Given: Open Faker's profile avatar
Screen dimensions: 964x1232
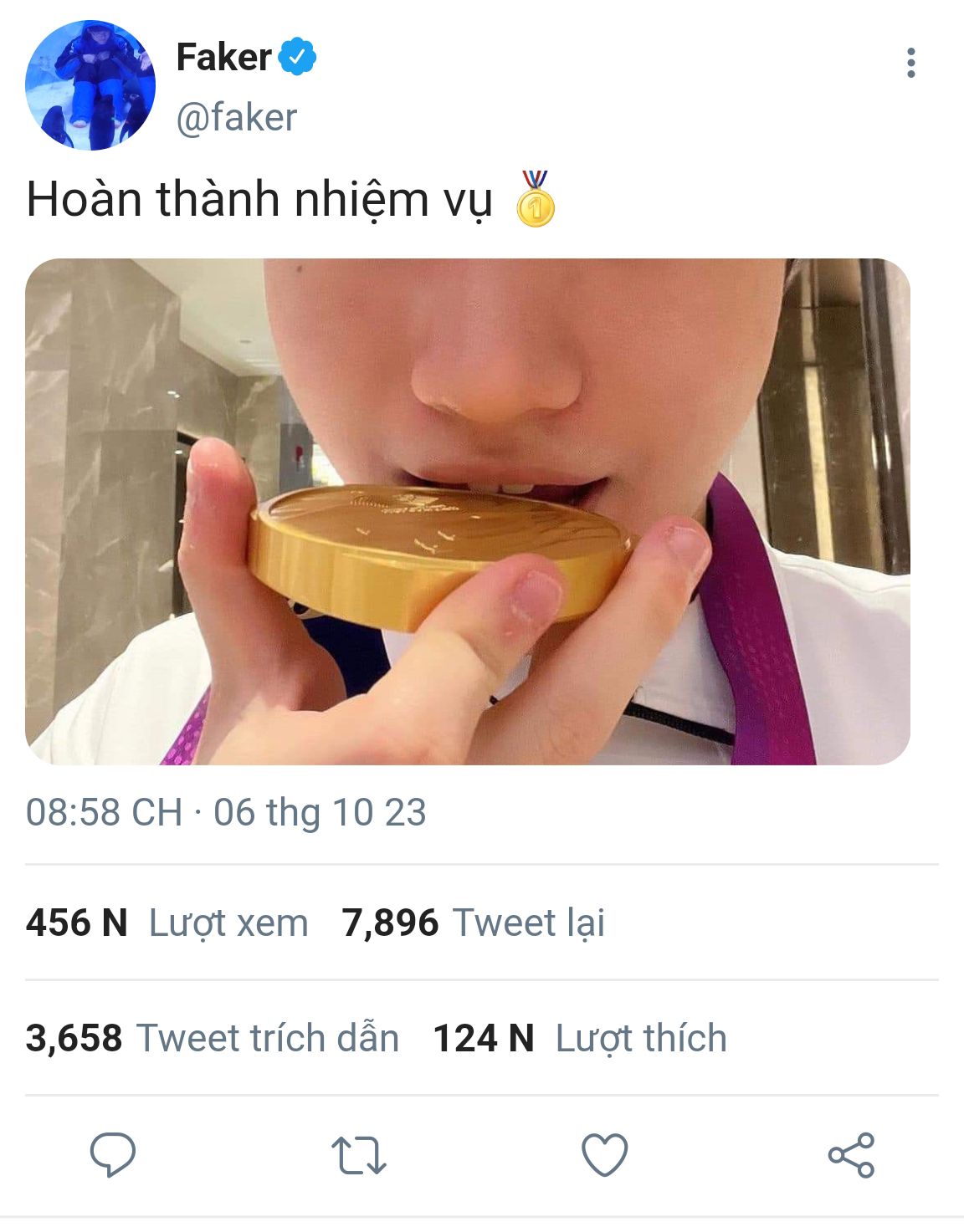Looking at the screenshot, I should tap(90, 85).
